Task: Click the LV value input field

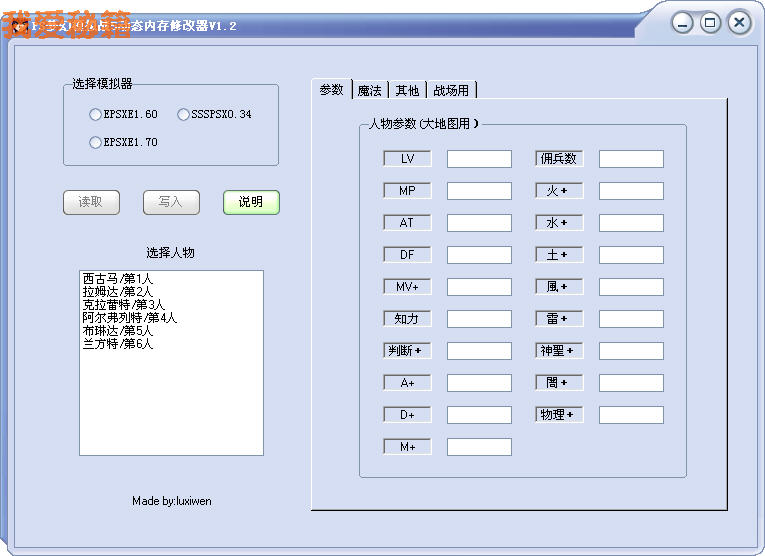Action: coord(479,159)
